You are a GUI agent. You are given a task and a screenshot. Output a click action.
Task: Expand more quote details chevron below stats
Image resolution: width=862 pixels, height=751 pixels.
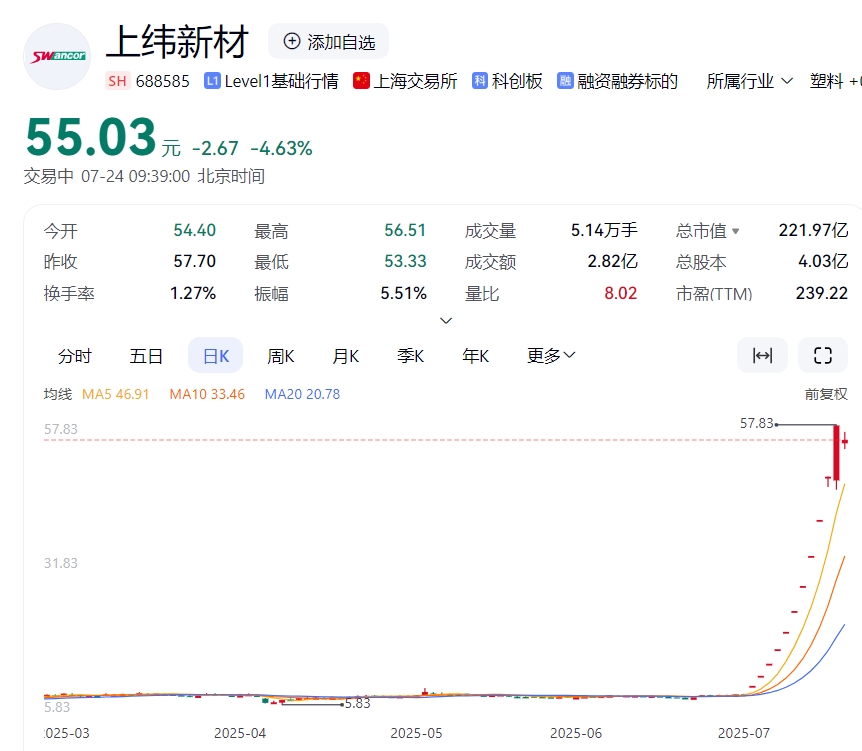tap(446, 321)
